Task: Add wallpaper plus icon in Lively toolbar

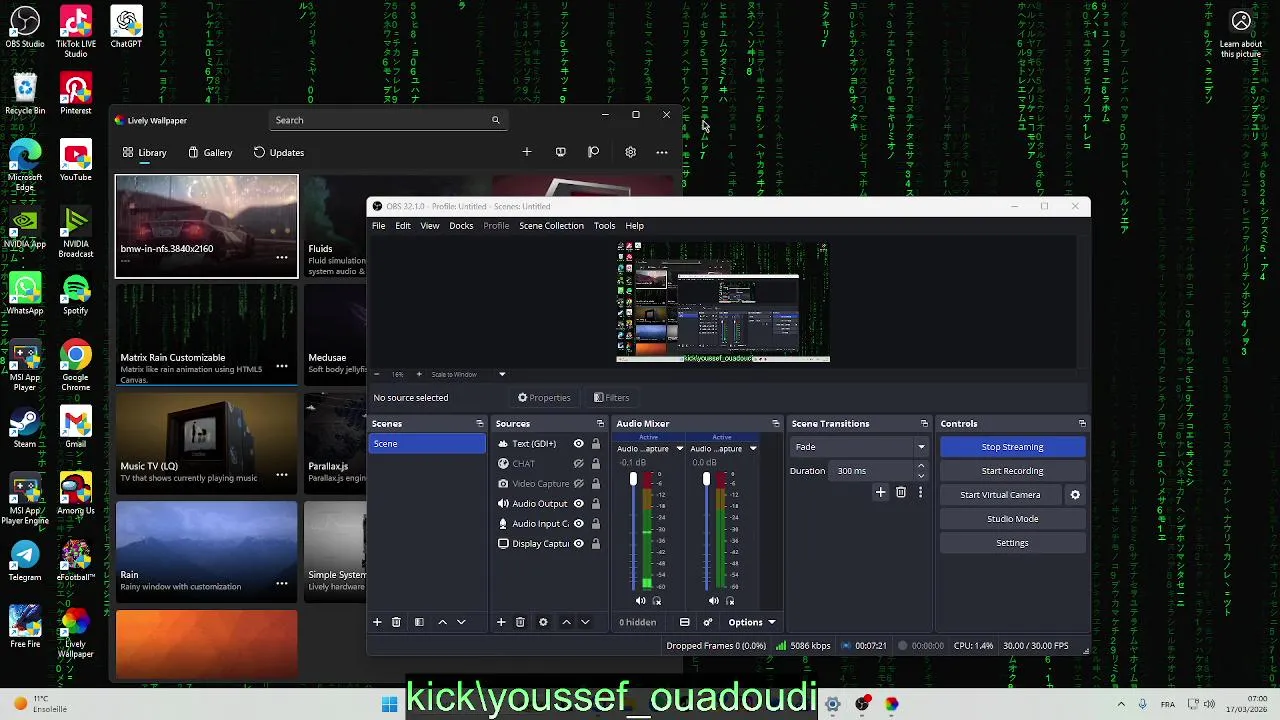Action: pos(527,152)
